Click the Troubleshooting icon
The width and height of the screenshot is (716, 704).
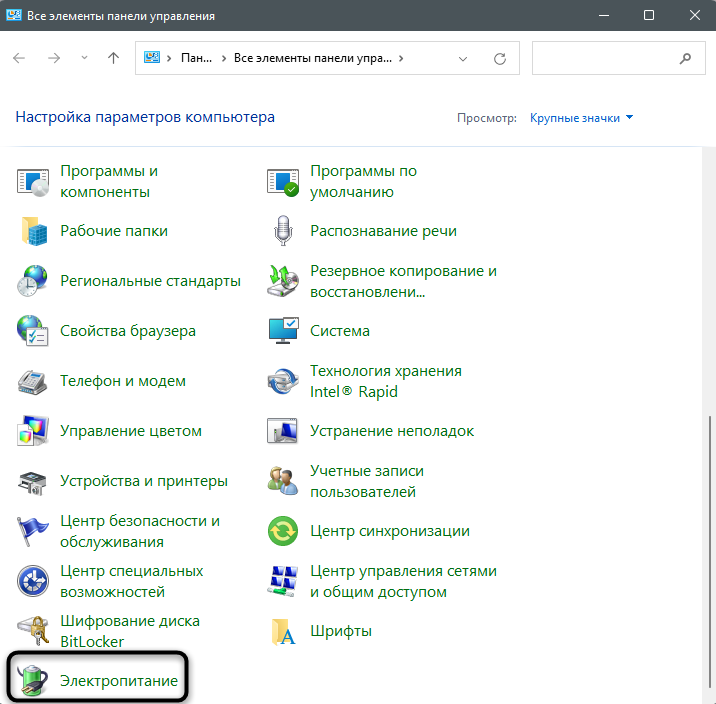click(x=282, y=431)
